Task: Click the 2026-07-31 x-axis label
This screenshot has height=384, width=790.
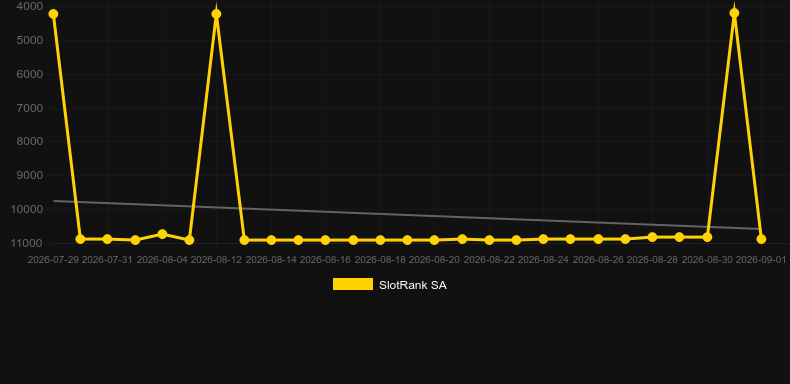Action: click(x=107, y=260)
